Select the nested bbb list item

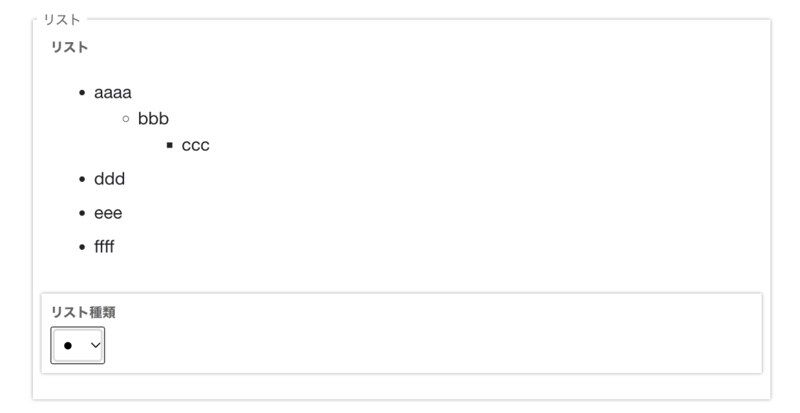(x=153, y=120)
